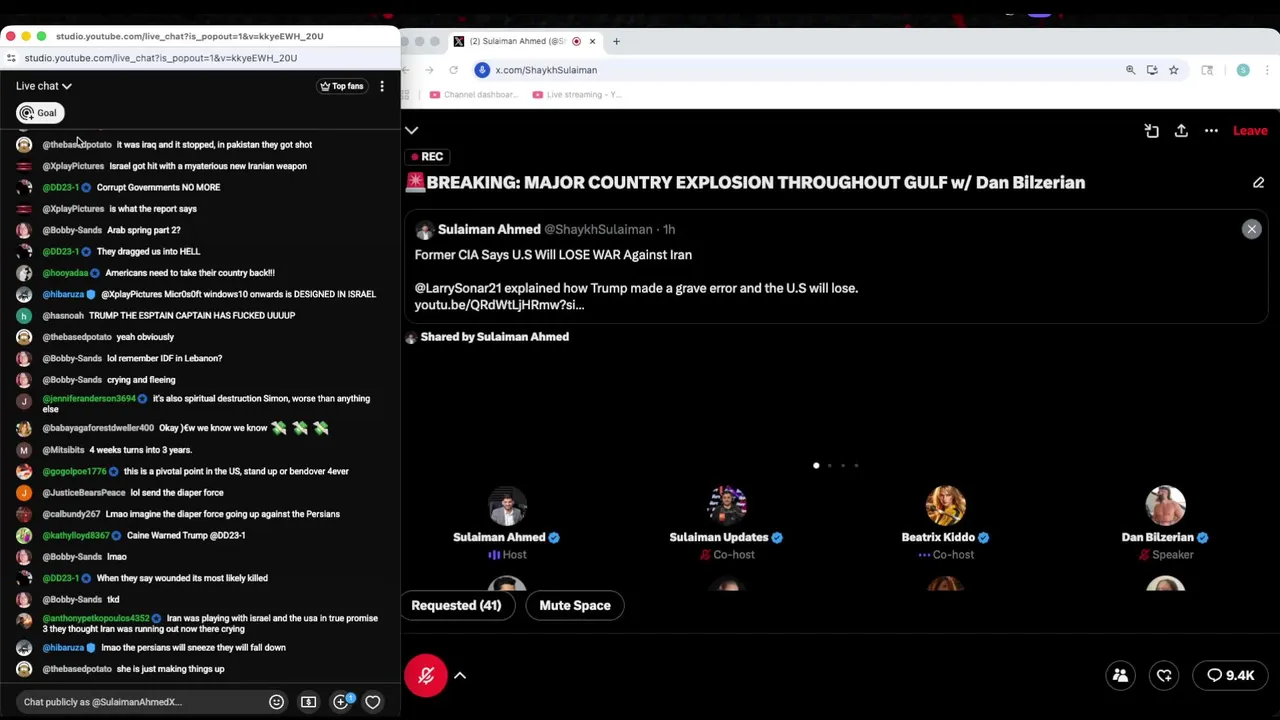Click the zoom magnifier icon in address bar
Image resolution: width=1280 pixels, height=720 pixels.
[x=1130, y=70]
